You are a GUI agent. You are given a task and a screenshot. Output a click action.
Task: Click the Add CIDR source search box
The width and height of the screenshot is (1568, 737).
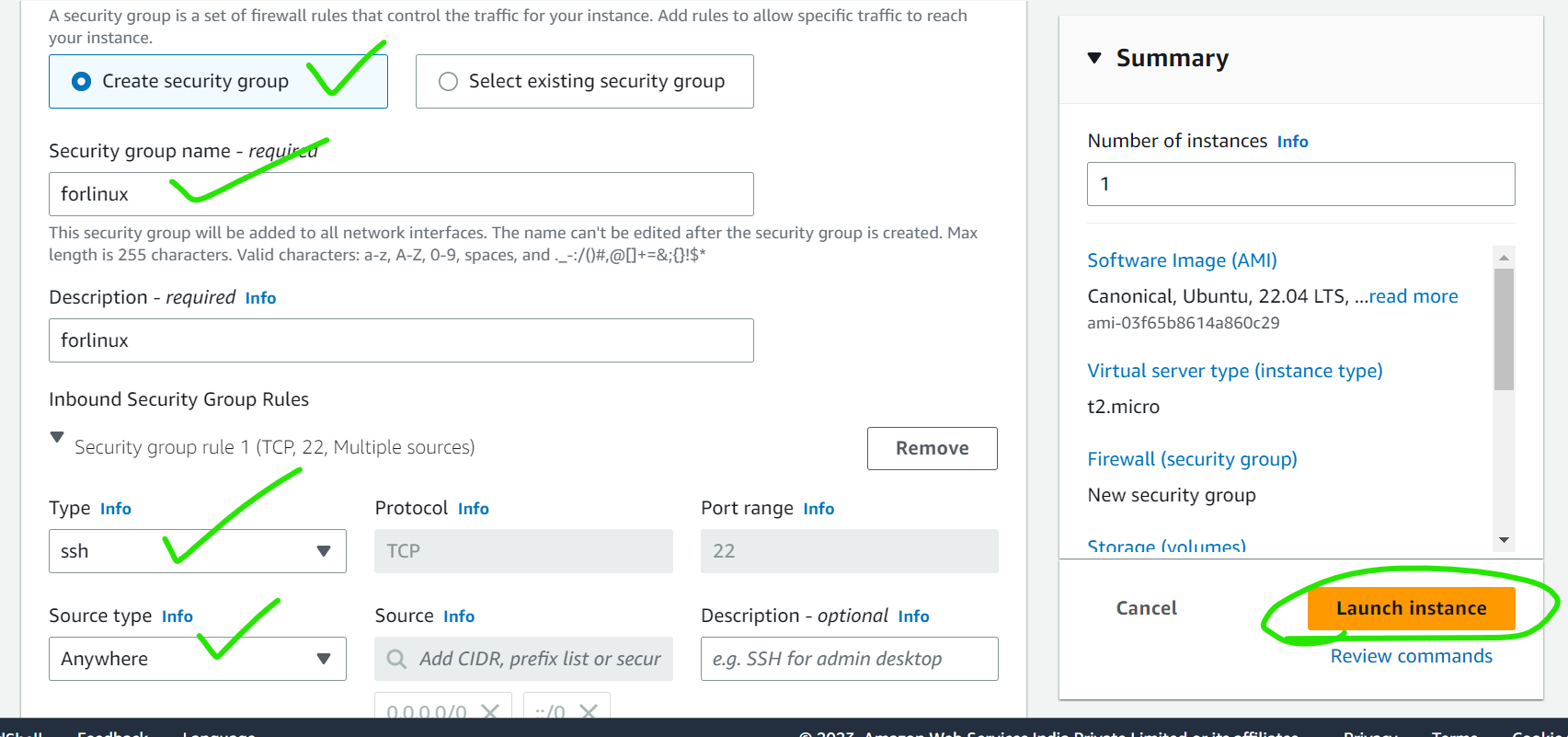(524, 659)
